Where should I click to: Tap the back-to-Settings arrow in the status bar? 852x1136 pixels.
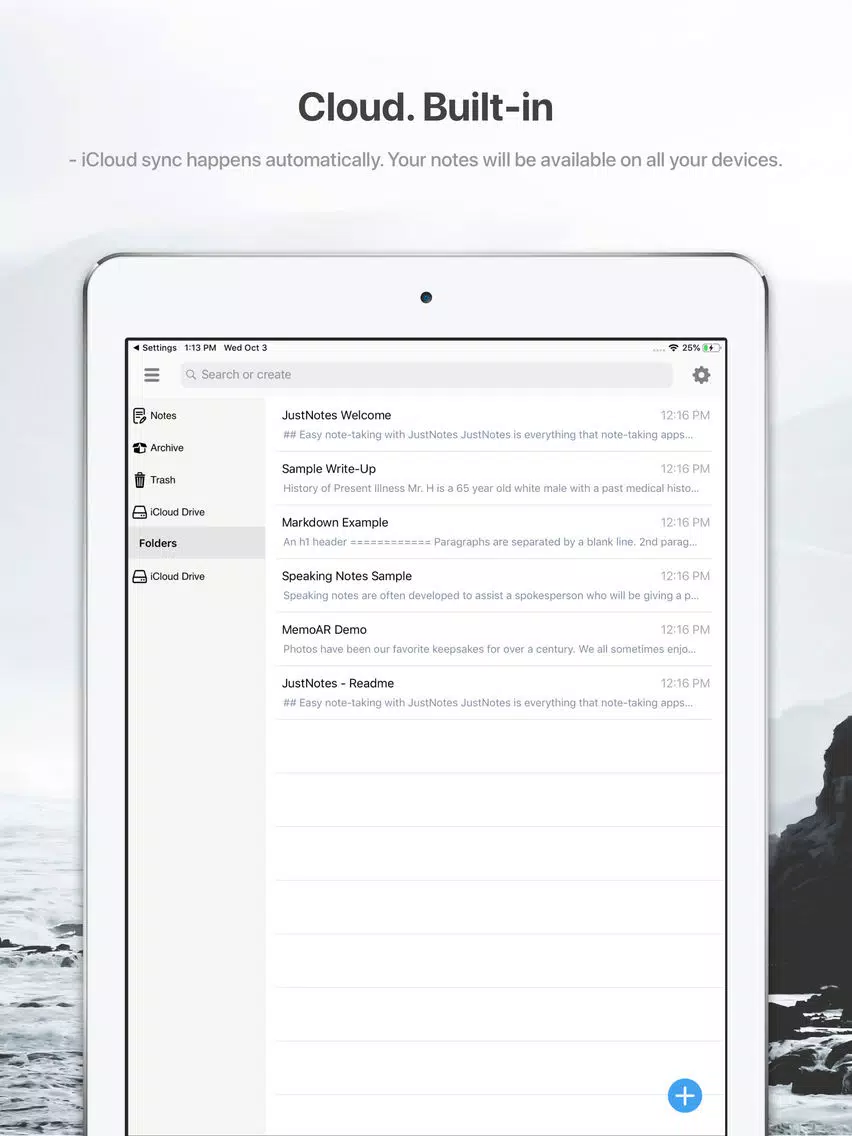(x=135, y=348)
